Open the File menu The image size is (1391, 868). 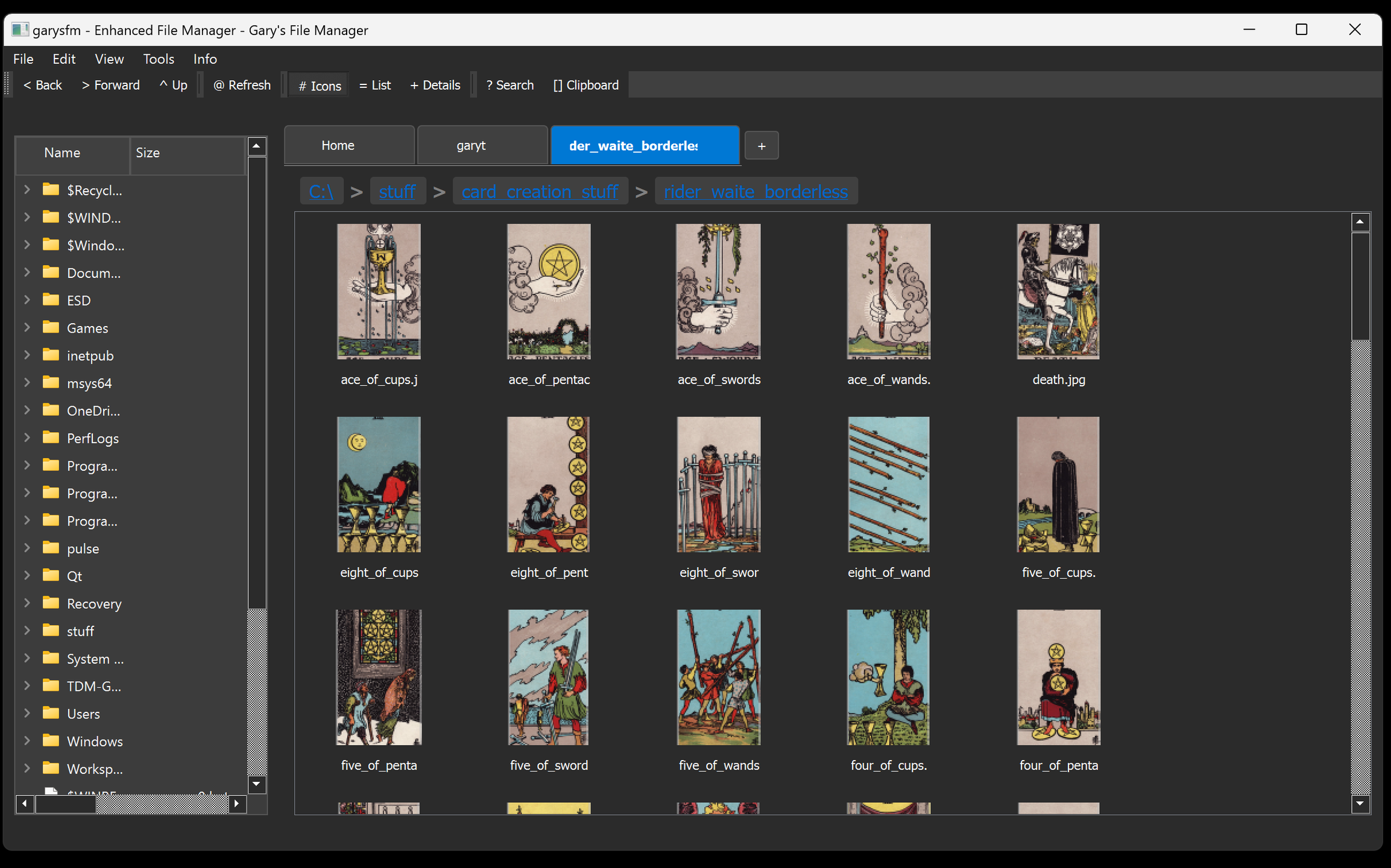[x=24, y=59]
